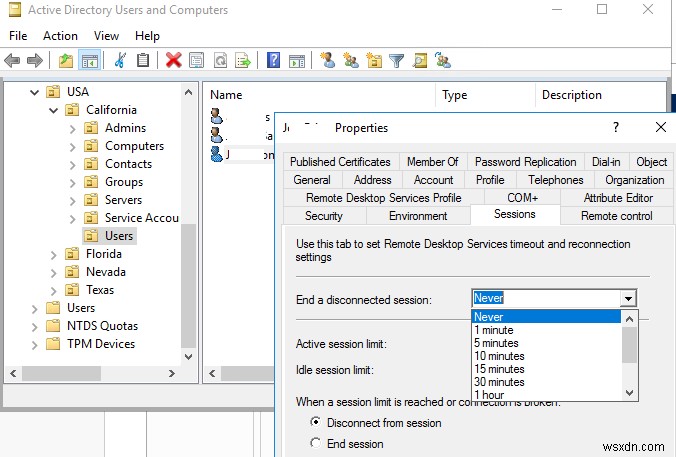Switch to the Account tab
The width and height of the screenshot is (676, 457).
coord(433,180)
